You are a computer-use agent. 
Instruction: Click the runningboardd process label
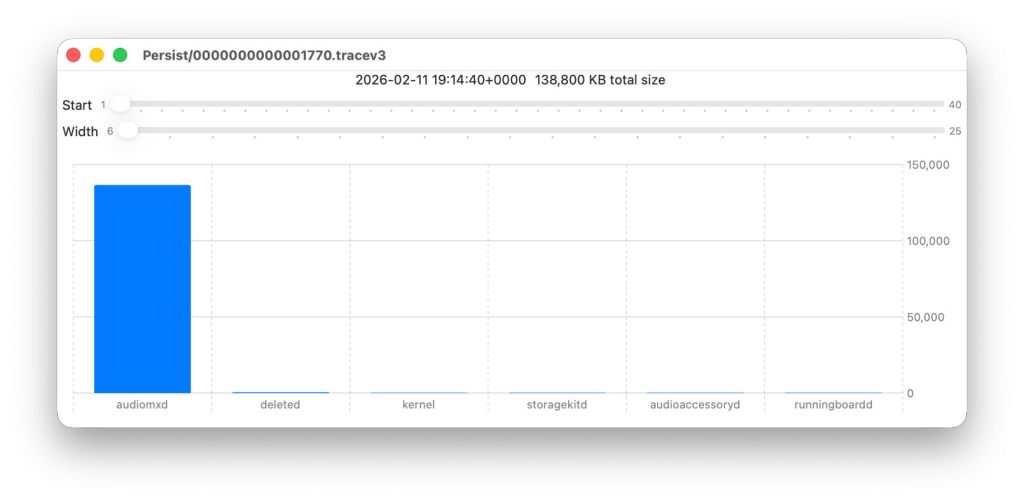point(833,405)
